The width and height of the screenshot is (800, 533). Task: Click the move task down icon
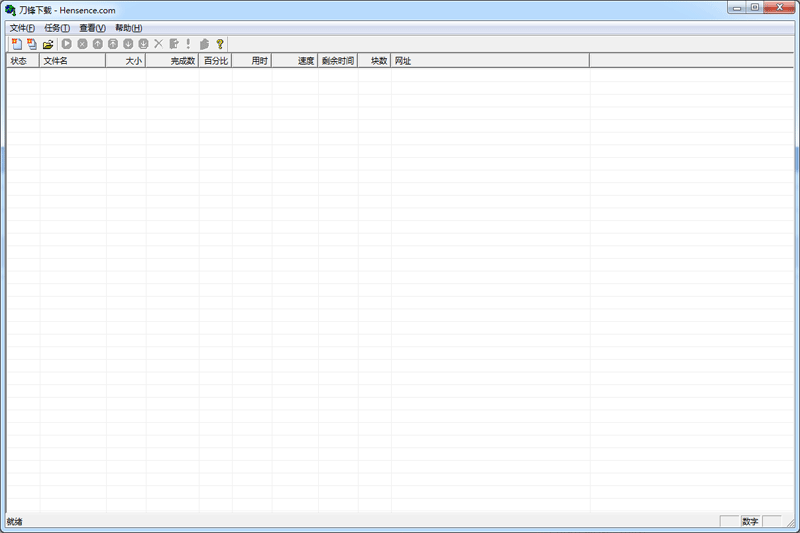tap(128, 44)
